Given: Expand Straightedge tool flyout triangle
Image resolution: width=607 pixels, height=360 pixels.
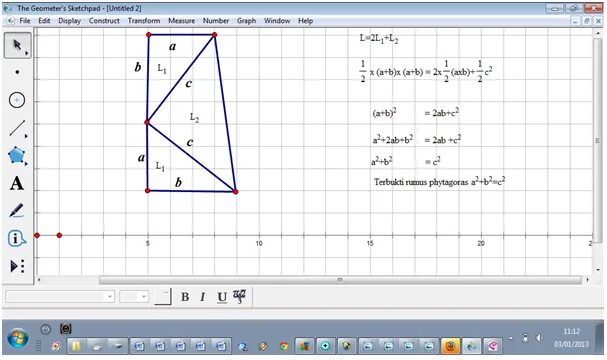Looking at the screenshot, I should [26, 136].
